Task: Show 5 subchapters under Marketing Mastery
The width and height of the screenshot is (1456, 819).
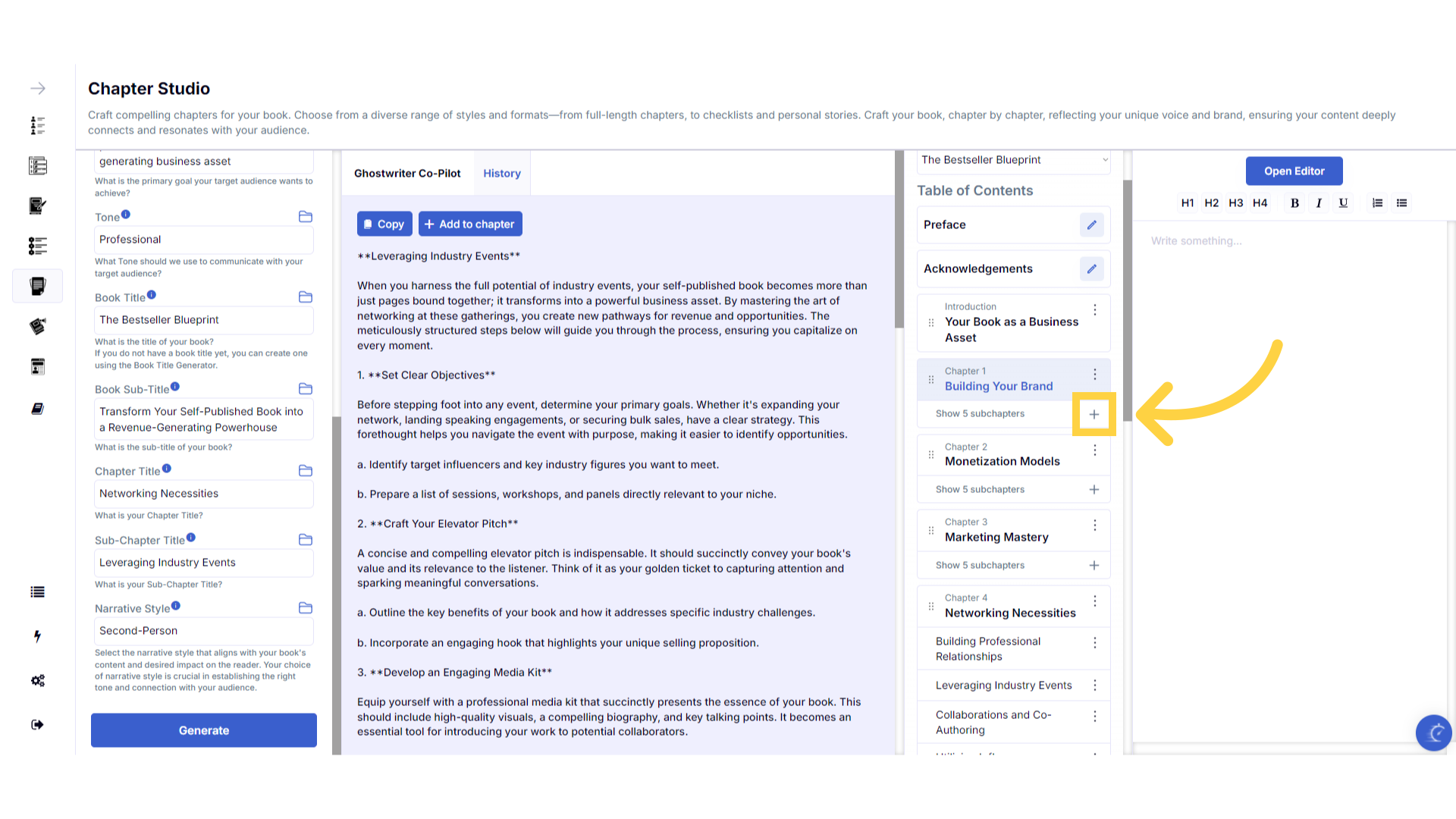Action: [980, 566]
